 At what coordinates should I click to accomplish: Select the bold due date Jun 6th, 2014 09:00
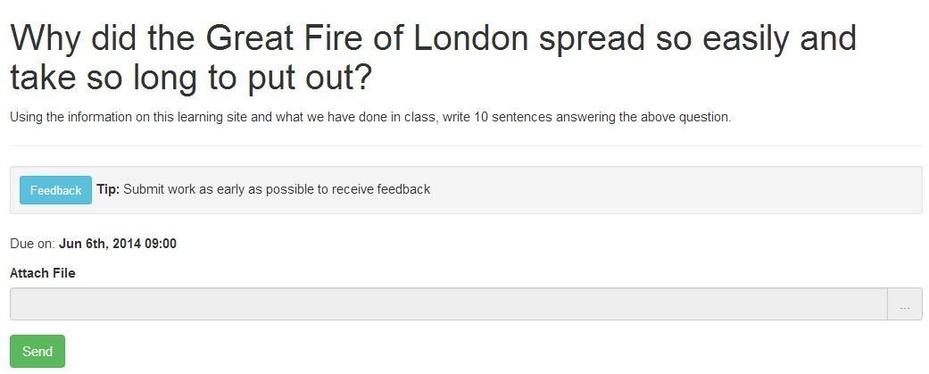click(x=118, y=244)
